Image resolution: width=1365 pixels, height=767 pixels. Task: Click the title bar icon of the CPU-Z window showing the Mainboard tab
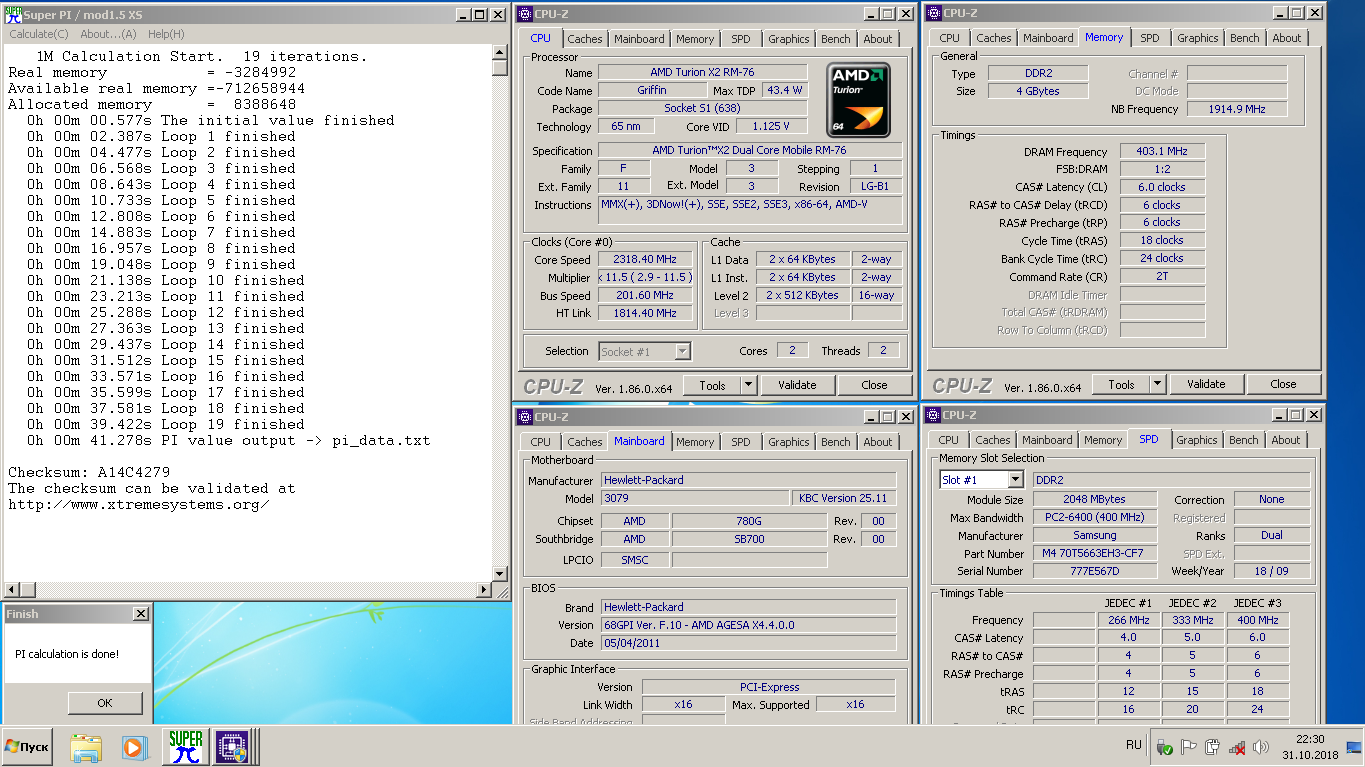click(x=524, y=417)
